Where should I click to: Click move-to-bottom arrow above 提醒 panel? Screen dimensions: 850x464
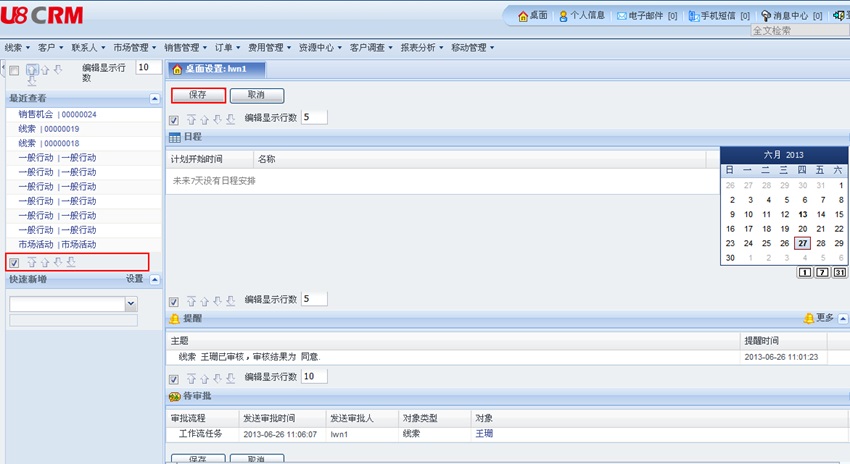click(x=230, y=301)
